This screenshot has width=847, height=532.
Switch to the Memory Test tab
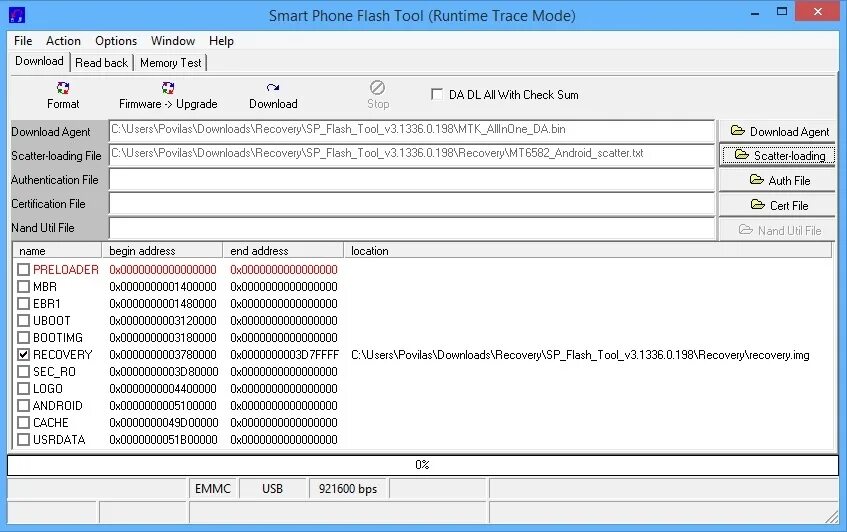[x=171, y=63]
